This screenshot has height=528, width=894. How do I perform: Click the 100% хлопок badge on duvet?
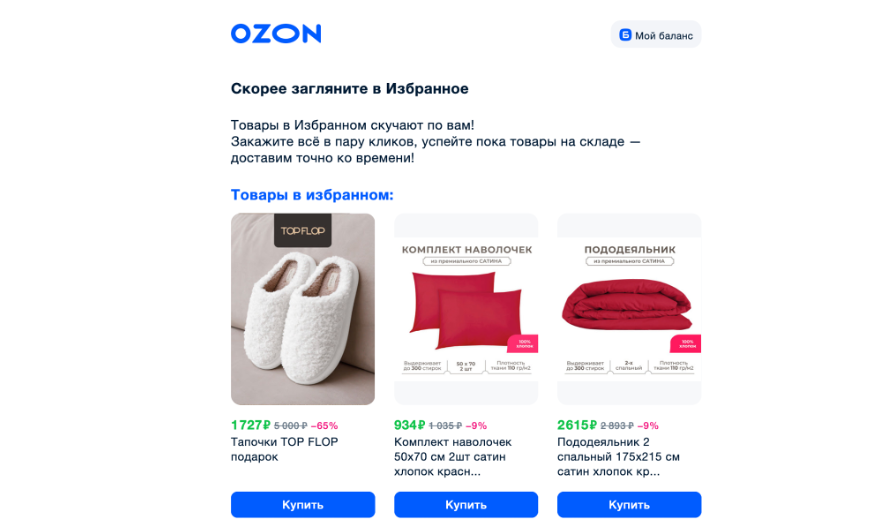point(686,344)
